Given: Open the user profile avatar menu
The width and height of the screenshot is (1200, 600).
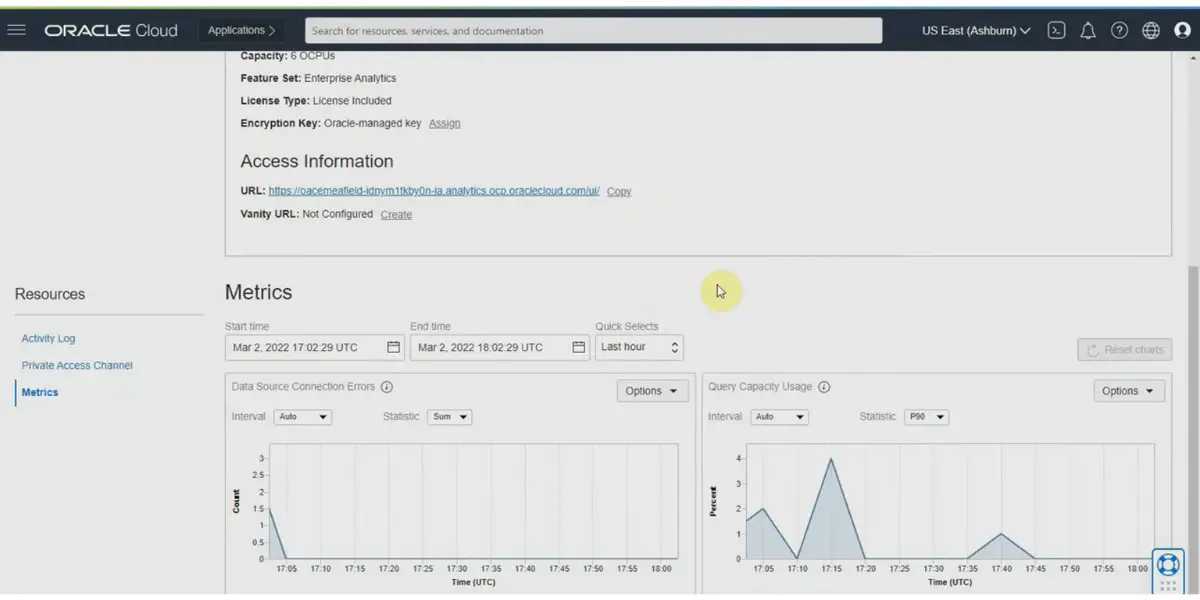Looking at the screenshot, I should click(1182, 30).
